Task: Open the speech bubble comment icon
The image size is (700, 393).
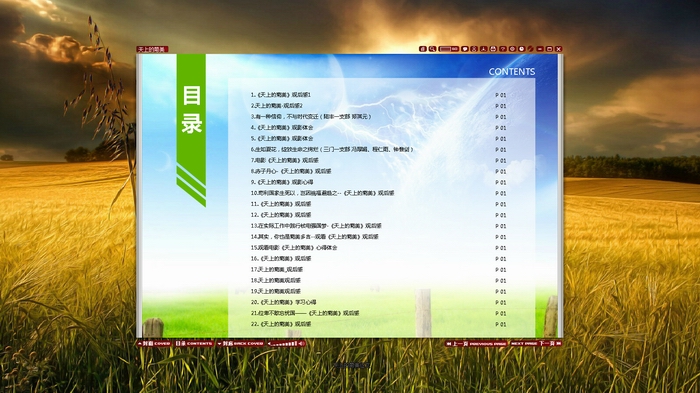Action: pos(465,49)
